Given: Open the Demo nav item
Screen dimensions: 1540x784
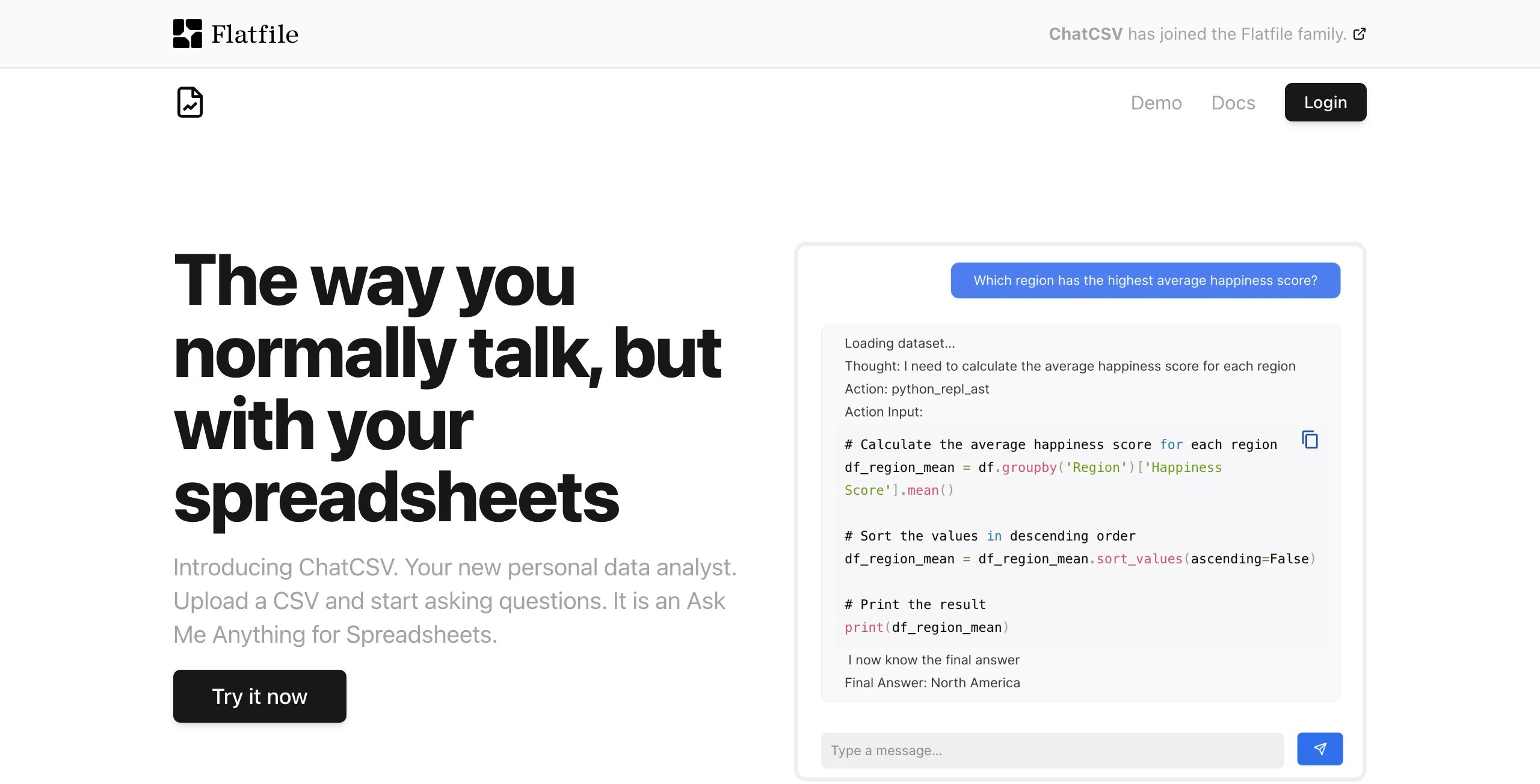Looking at the screenshot, I should tap(1156, 103).
